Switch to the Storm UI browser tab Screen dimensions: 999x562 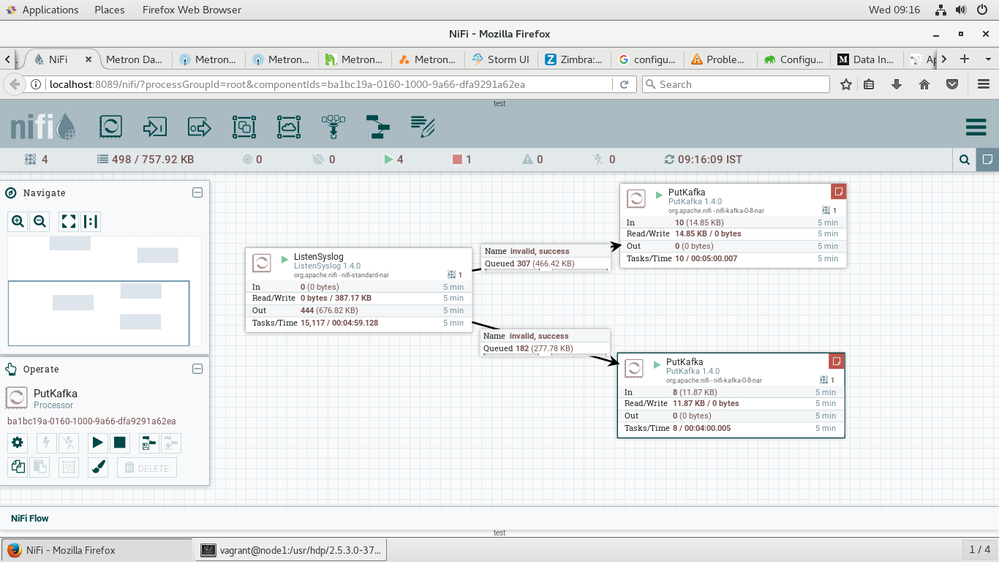tap(502, 59)
